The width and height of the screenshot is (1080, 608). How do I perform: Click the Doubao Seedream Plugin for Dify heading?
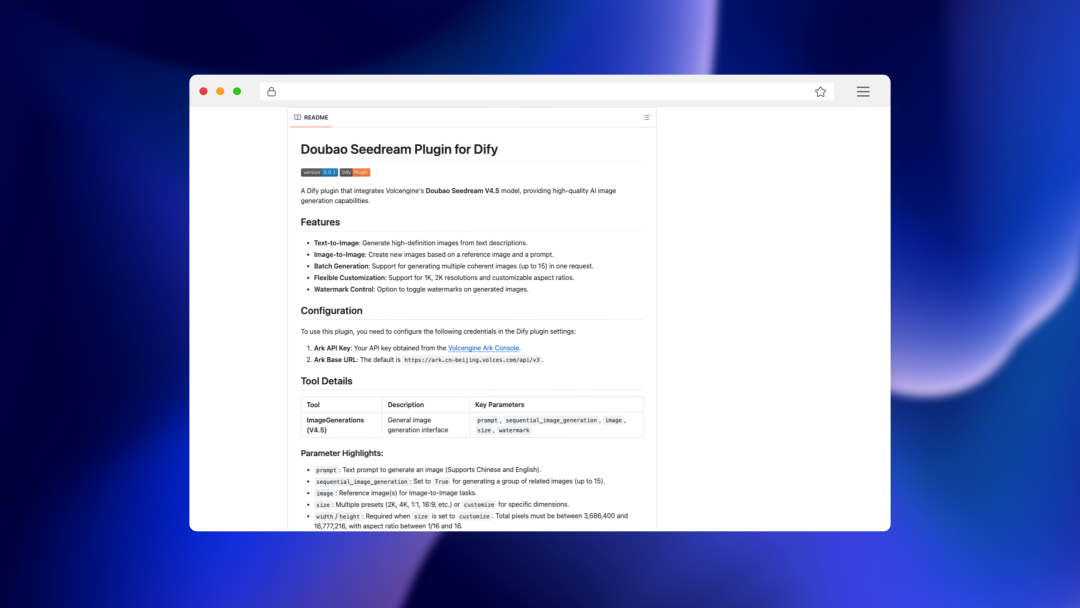[x=399, y=149]
